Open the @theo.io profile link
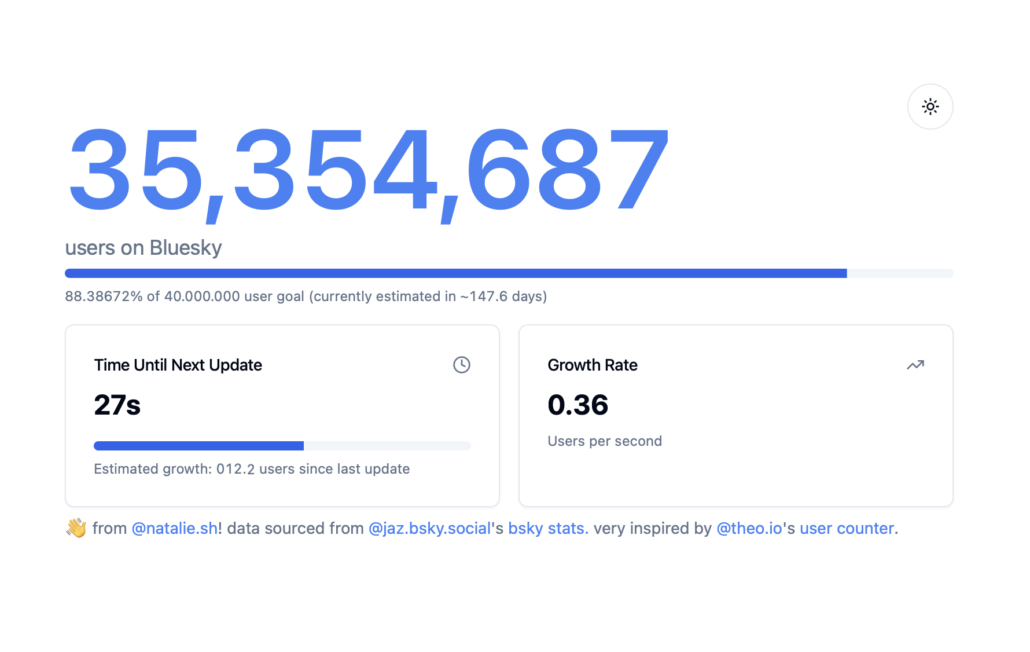1030x652 pixels. (749, 529)
